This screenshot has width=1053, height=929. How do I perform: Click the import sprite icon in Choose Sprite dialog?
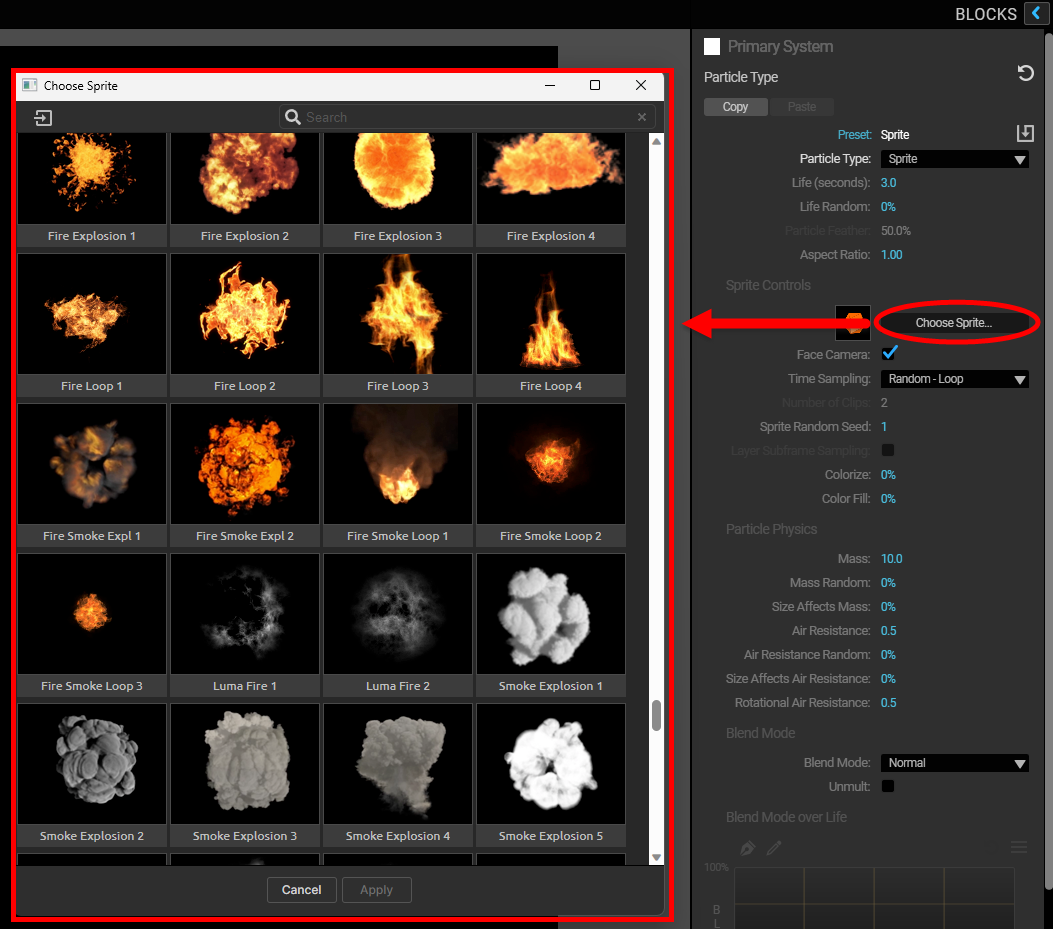(x=43, y=118)
